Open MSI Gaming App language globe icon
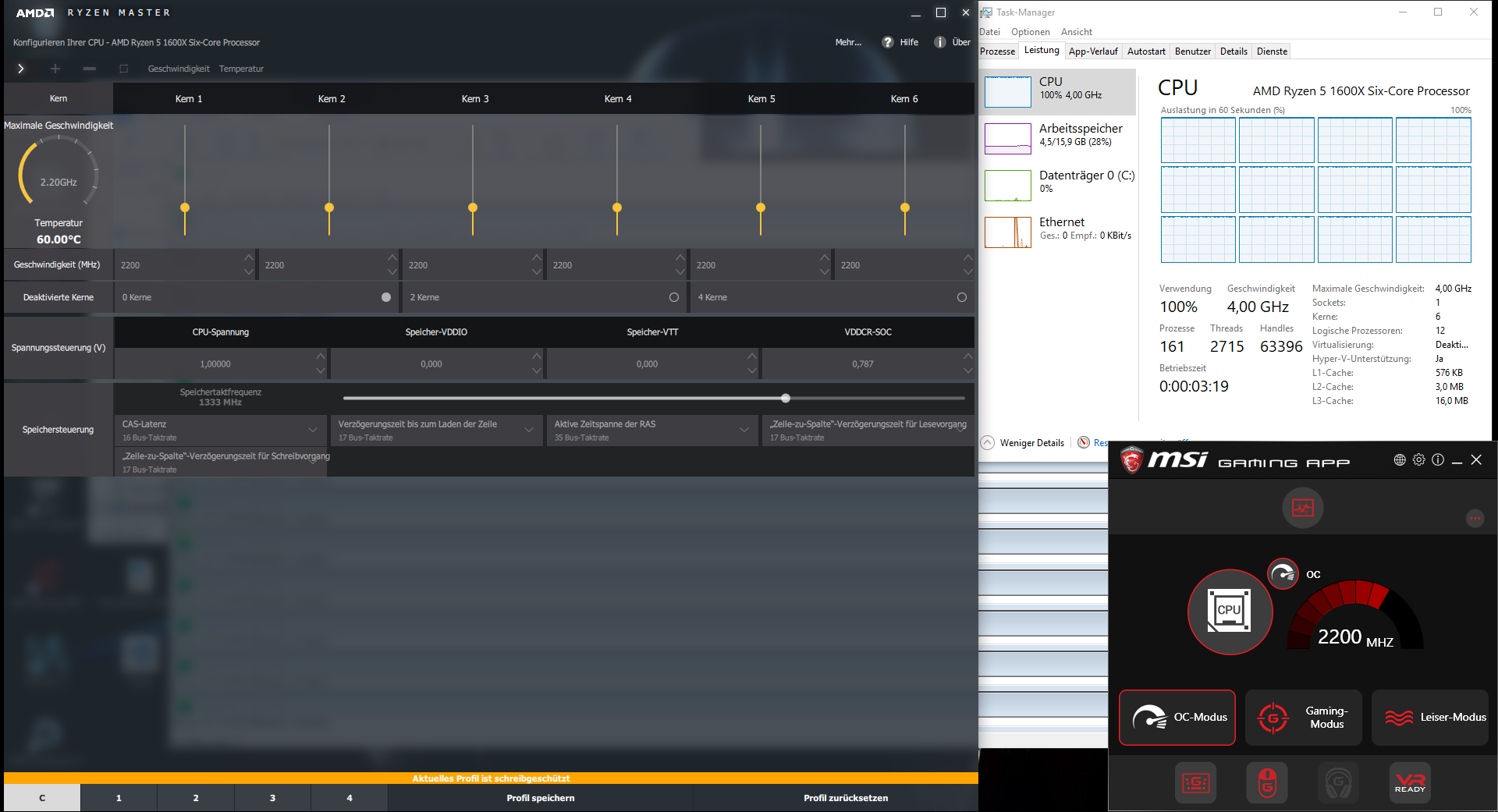 [1400, 460]
